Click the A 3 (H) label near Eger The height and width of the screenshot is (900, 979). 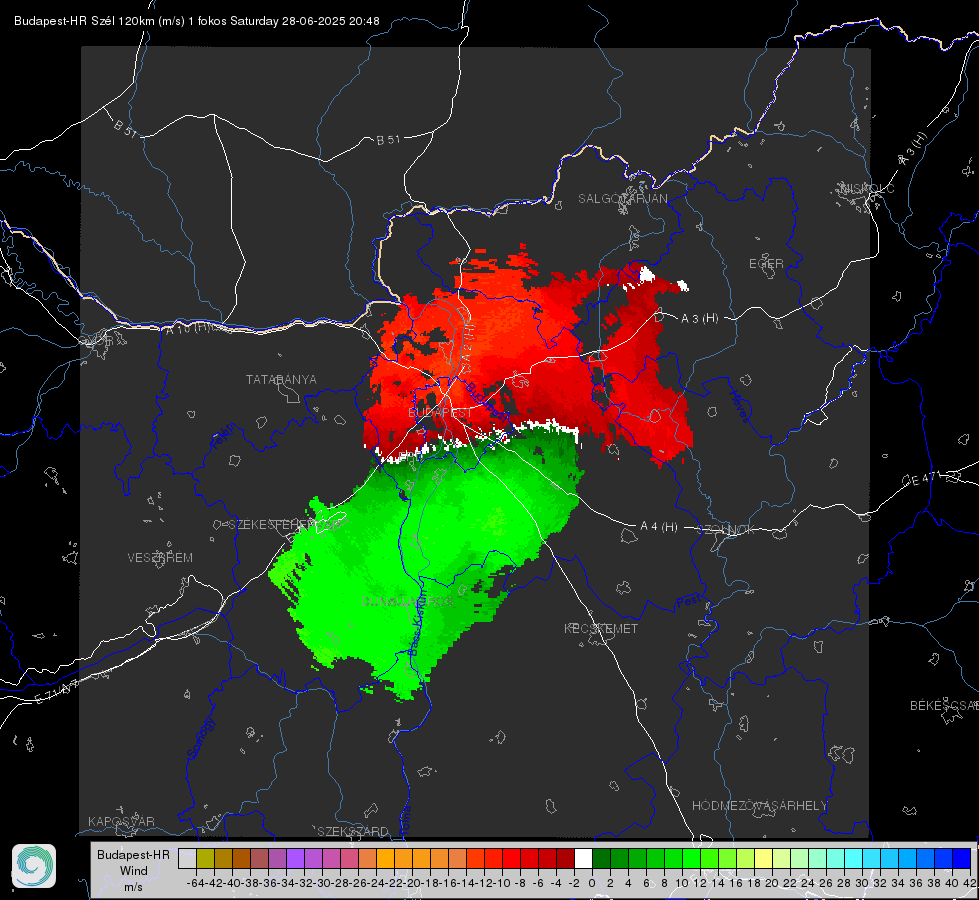tap(699, 319)
